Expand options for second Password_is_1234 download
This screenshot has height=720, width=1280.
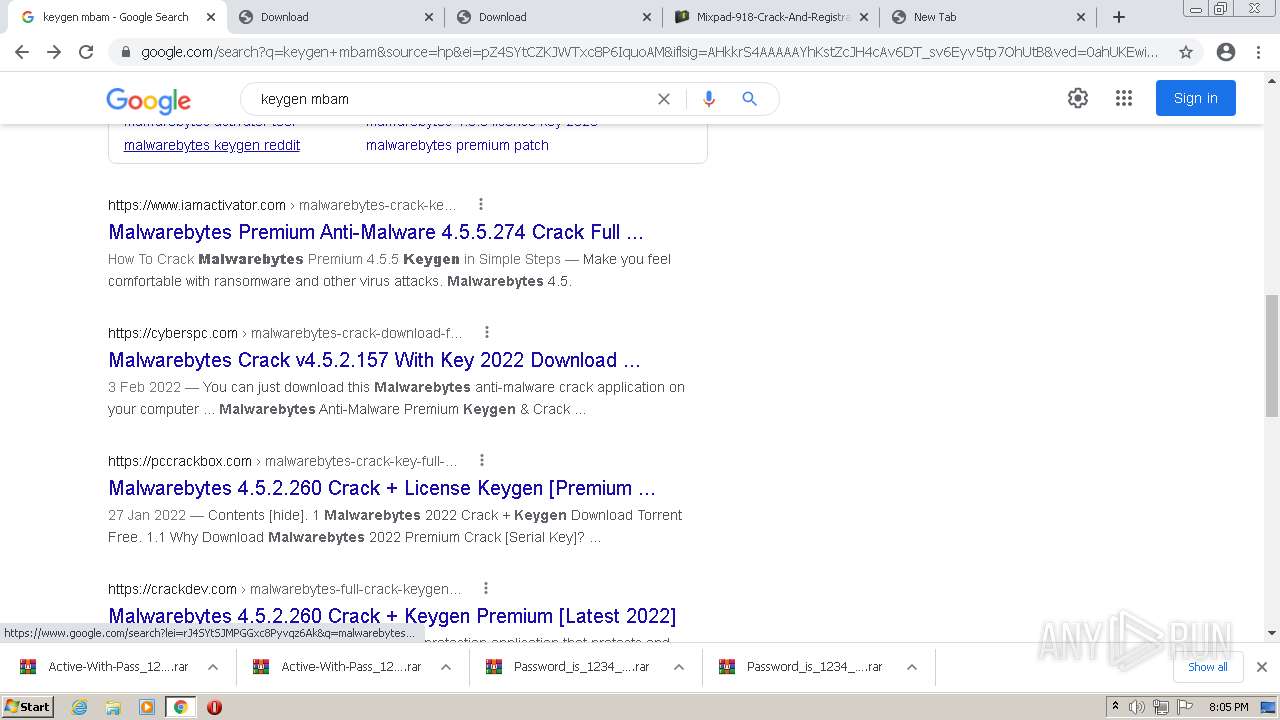point(912,667)
